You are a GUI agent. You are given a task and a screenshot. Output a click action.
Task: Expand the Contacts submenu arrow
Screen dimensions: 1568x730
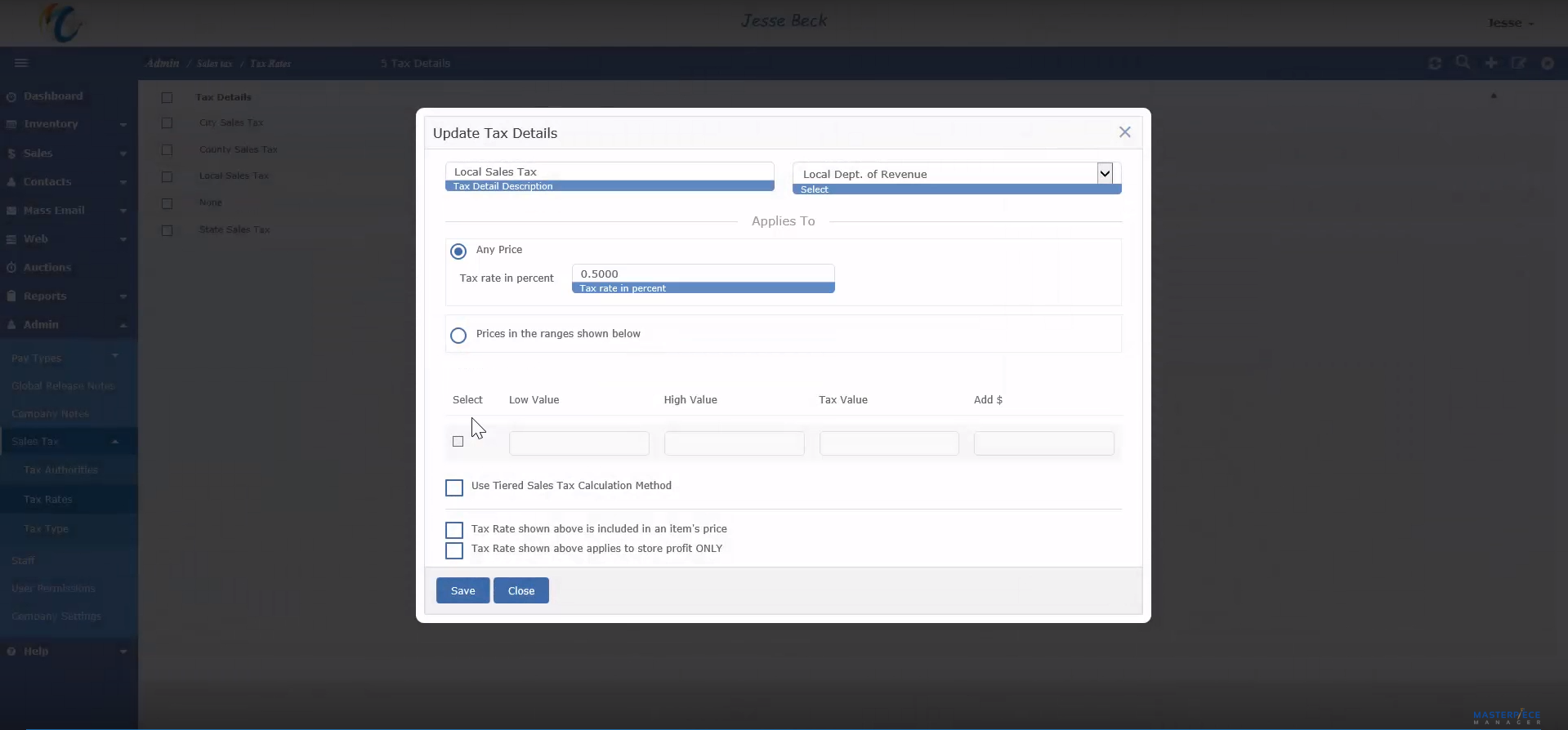click(x=123, y=182)
